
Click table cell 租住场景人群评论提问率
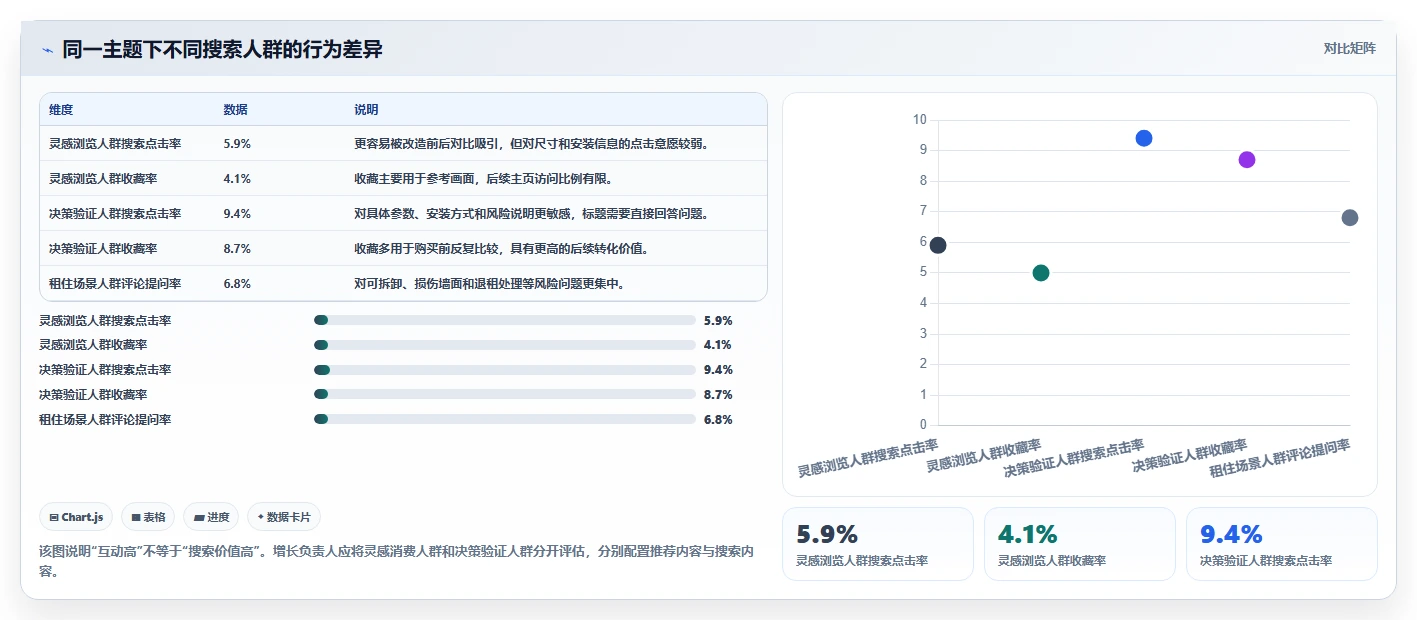tap(115, 283)
